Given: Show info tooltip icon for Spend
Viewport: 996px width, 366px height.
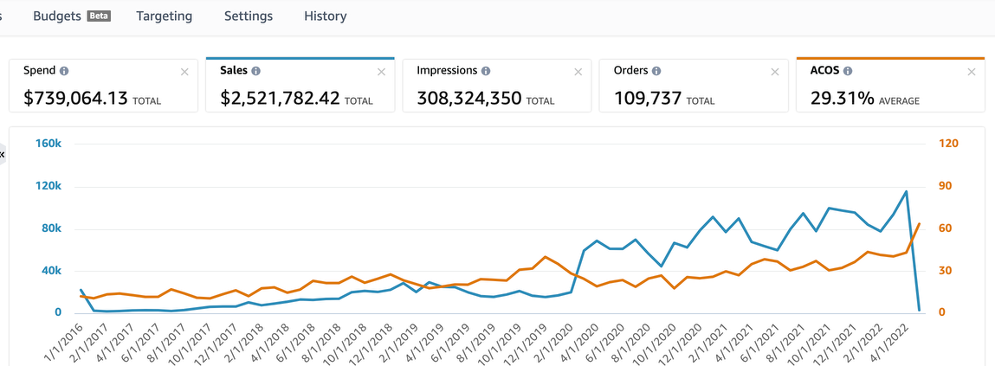Looking at the screenshot, I should point(64,71).
